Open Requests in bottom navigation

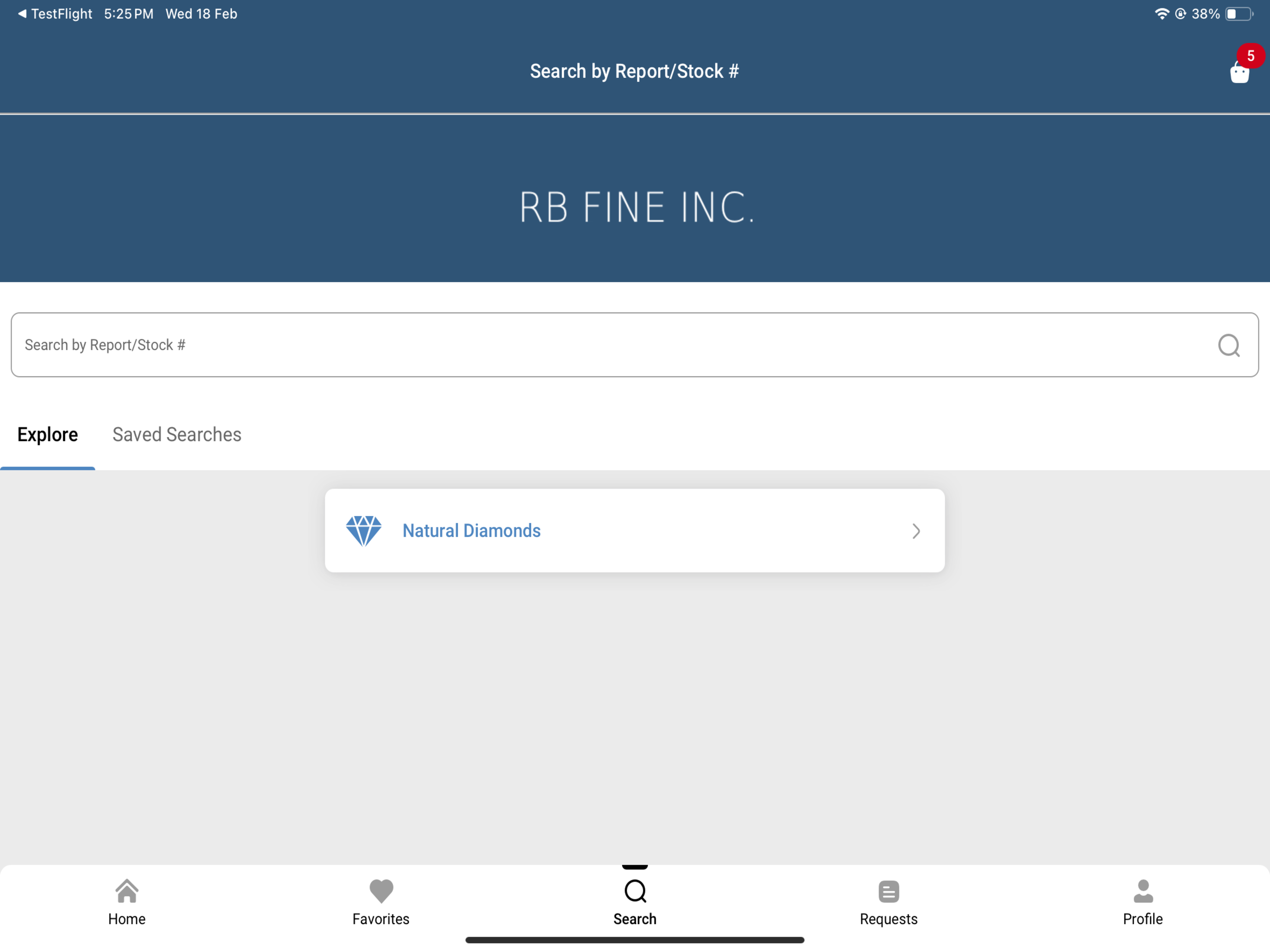pyautogui.click(x=888, y=902)
